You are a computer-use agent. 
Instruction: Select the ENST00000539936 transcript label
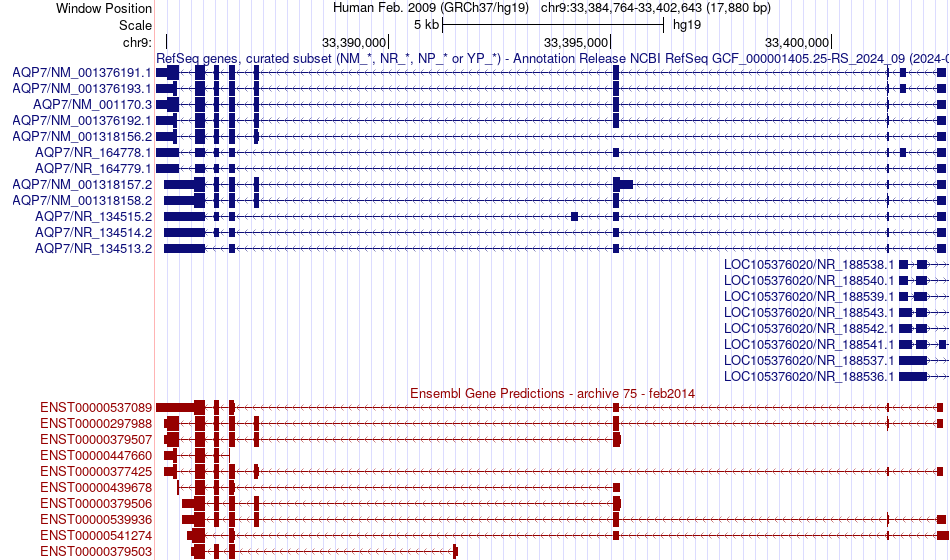[x=96, y=519]
